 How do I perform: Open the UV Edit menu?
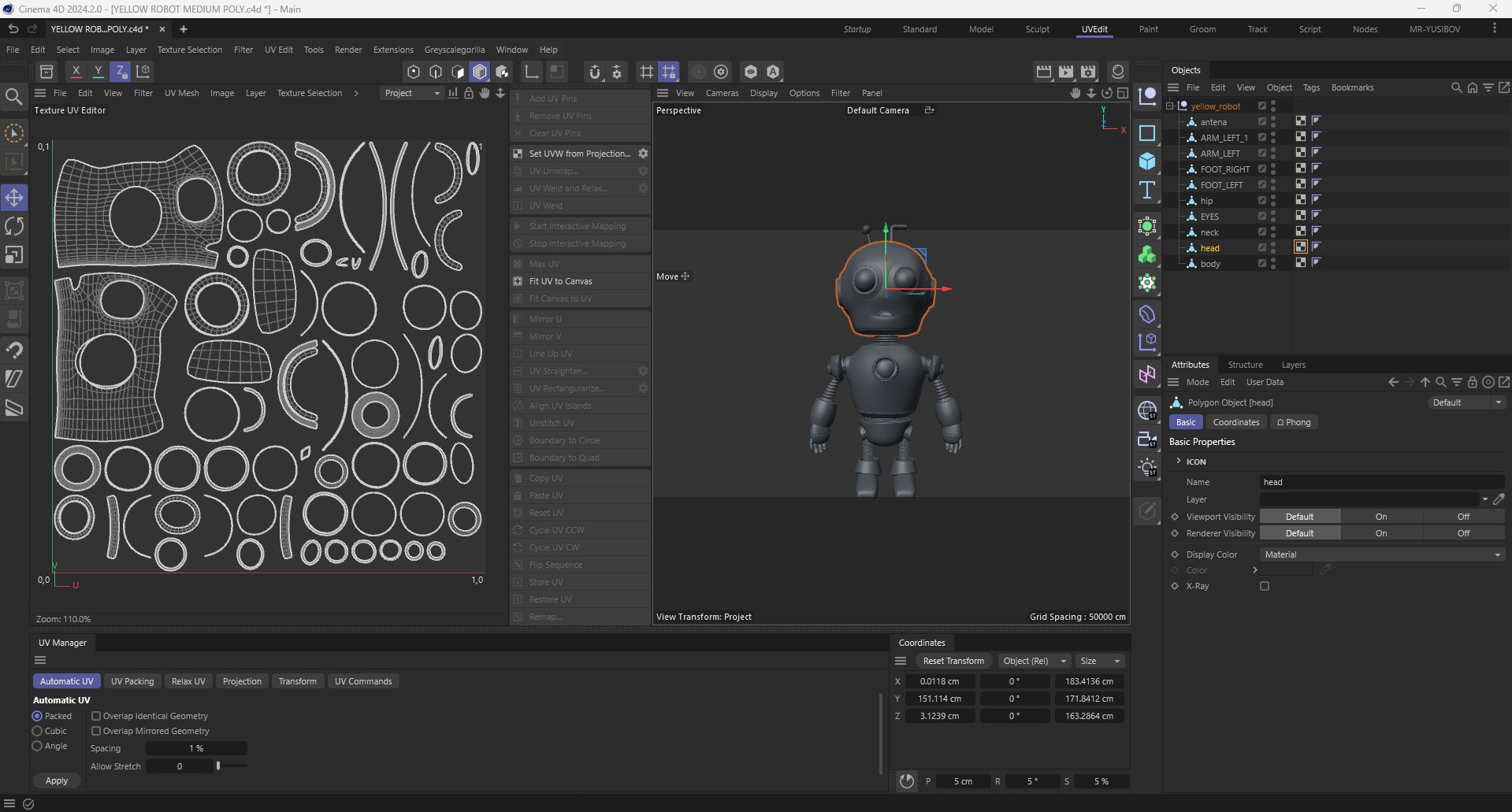pos(279,50)
